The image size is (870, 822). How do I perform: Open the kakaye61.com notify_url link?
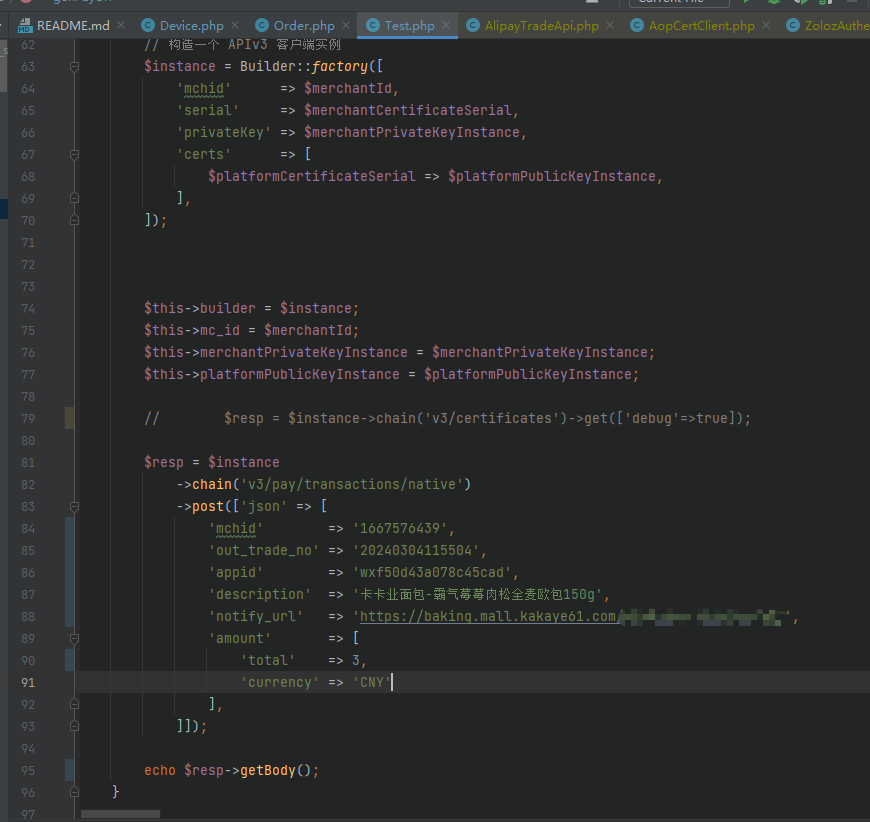tap(489, 617)
